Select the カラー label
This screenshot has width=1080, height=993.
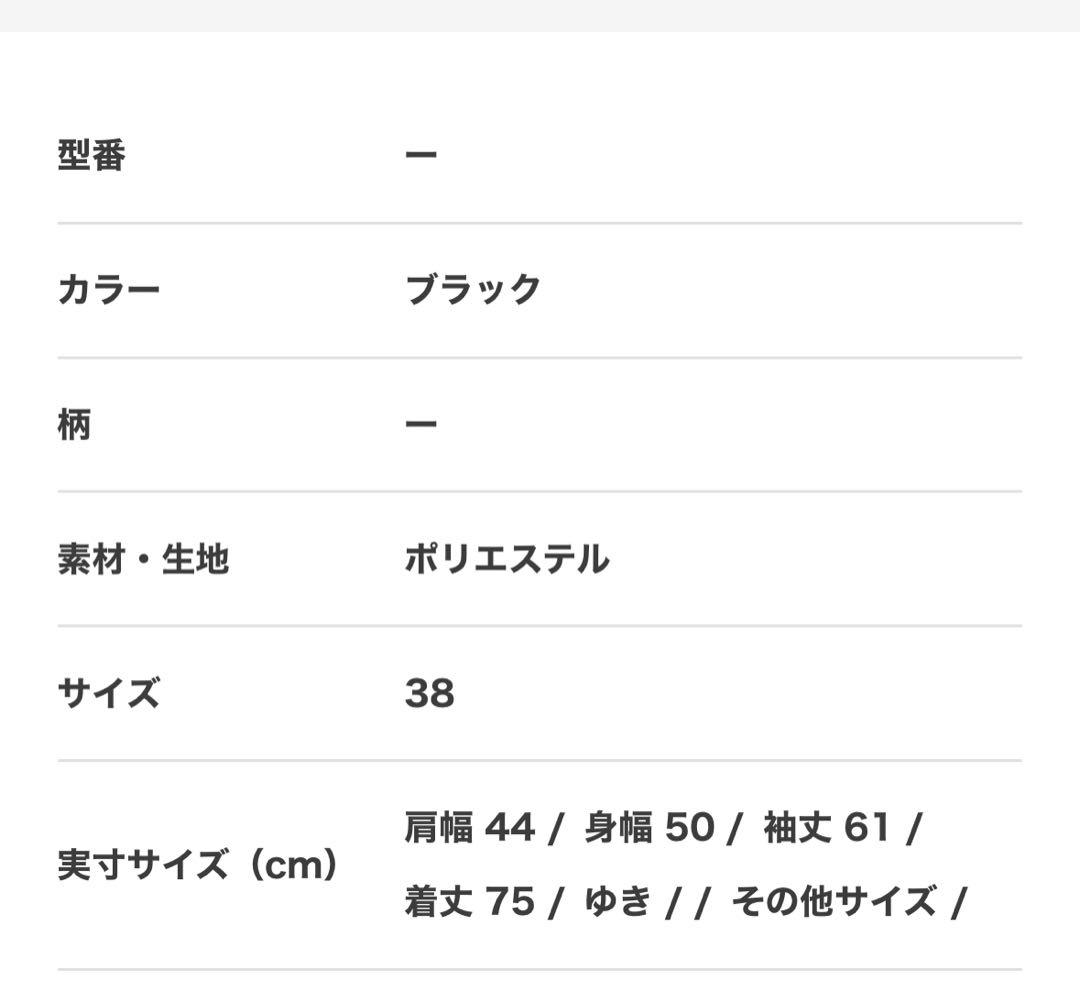109,290
